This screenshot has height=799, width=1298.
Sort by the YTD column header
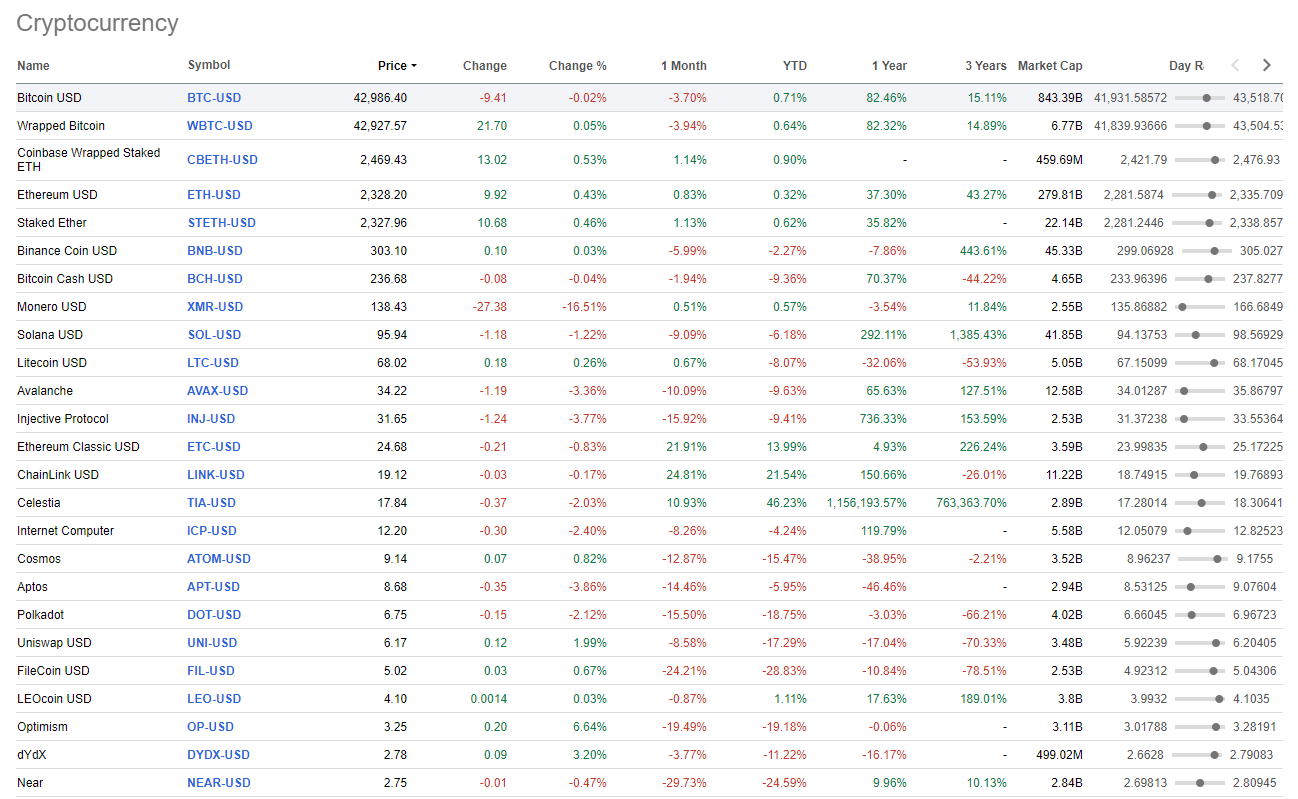pos(795,66)
